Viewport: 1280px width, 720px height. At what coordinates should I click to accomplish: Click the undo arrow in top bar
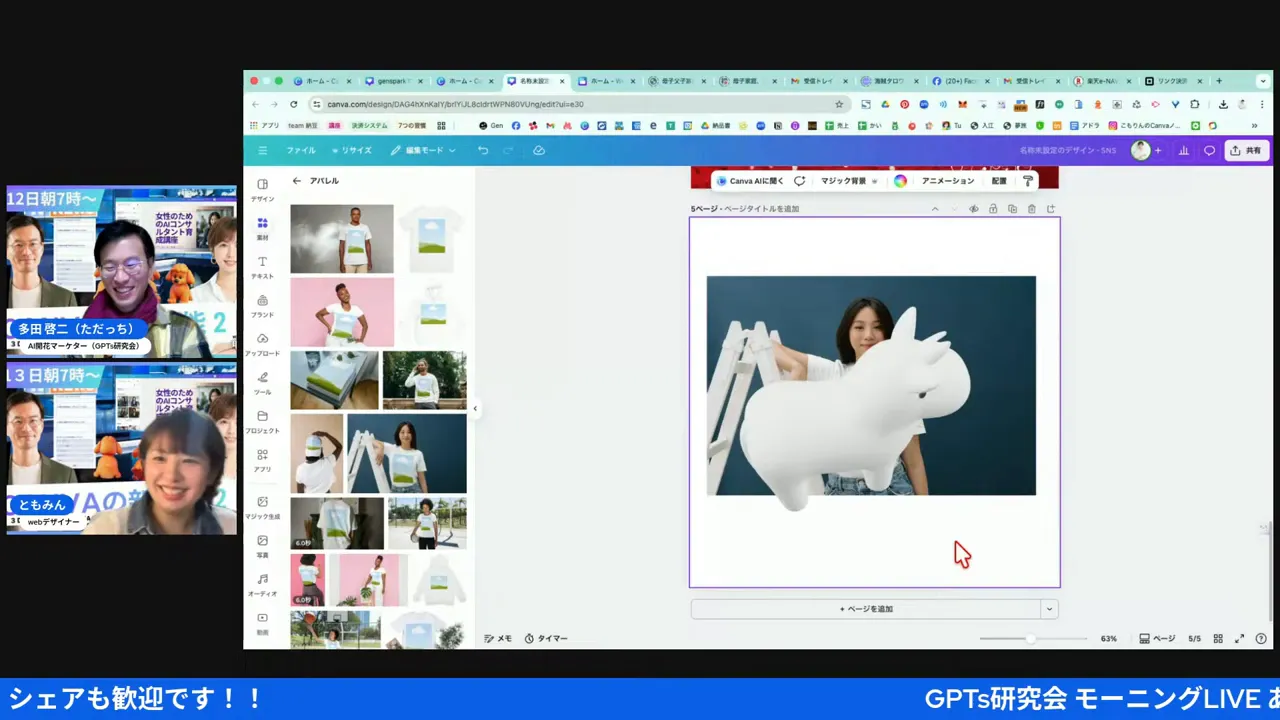point(483,150)
